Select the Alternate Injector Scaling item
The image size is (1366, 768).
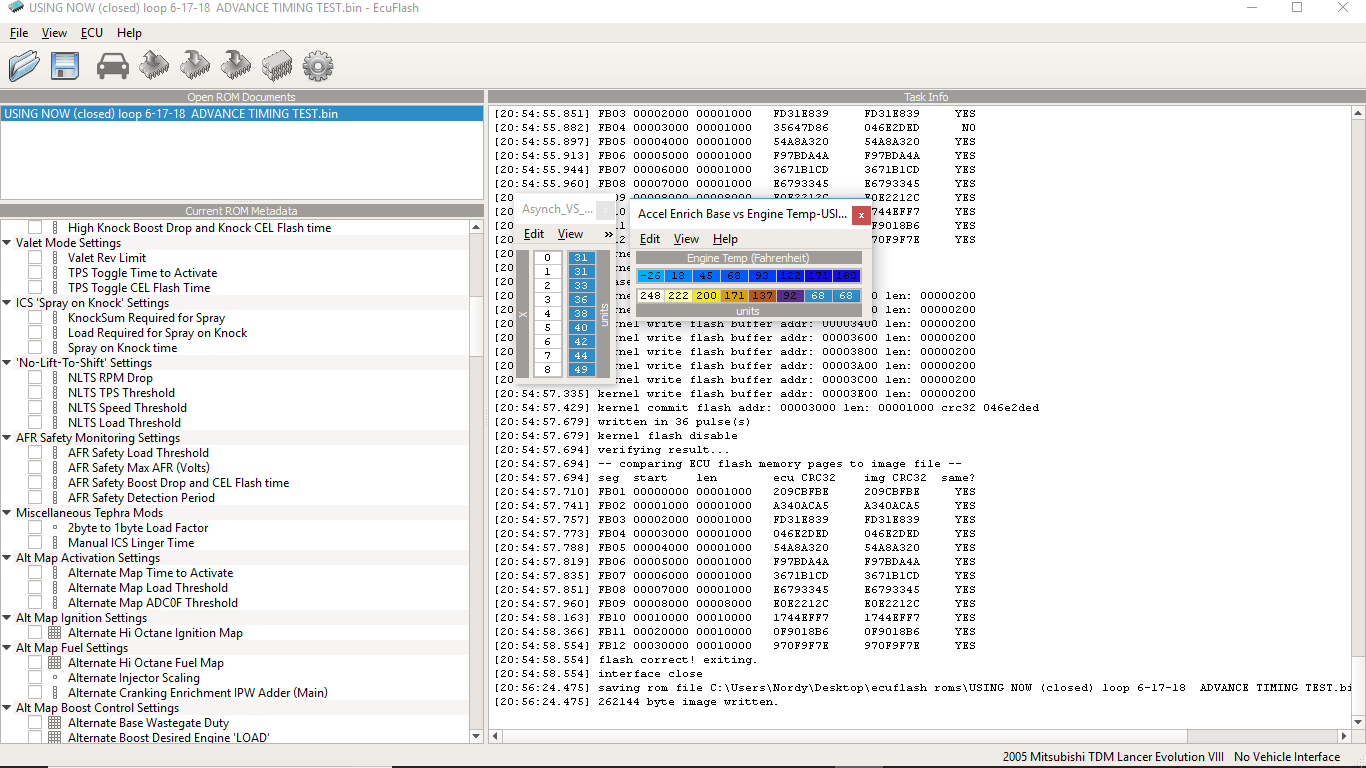click(x=133, y=678)
